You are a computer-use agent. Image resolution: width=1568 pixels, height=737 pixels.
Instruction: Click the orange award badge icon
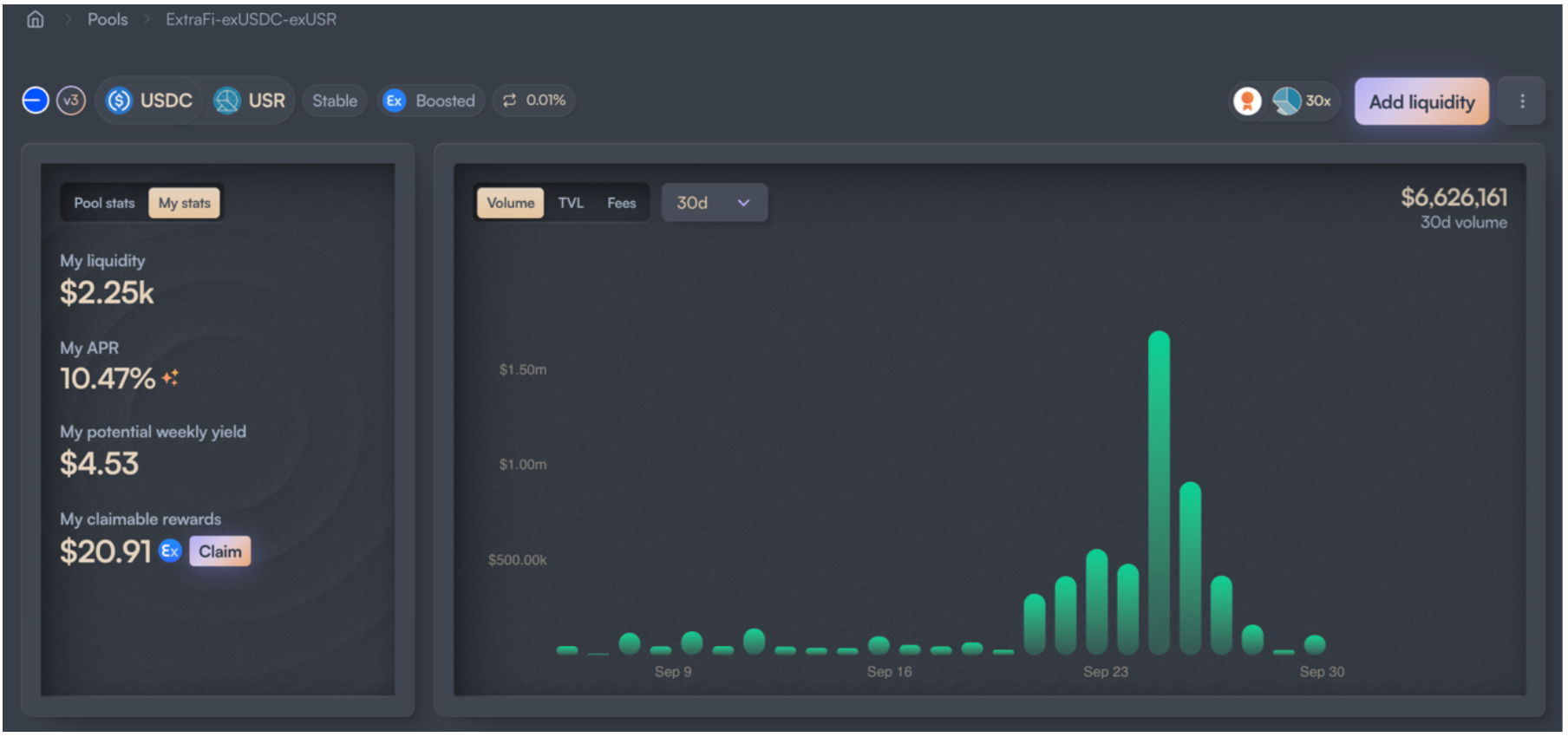pos(1247,101)
